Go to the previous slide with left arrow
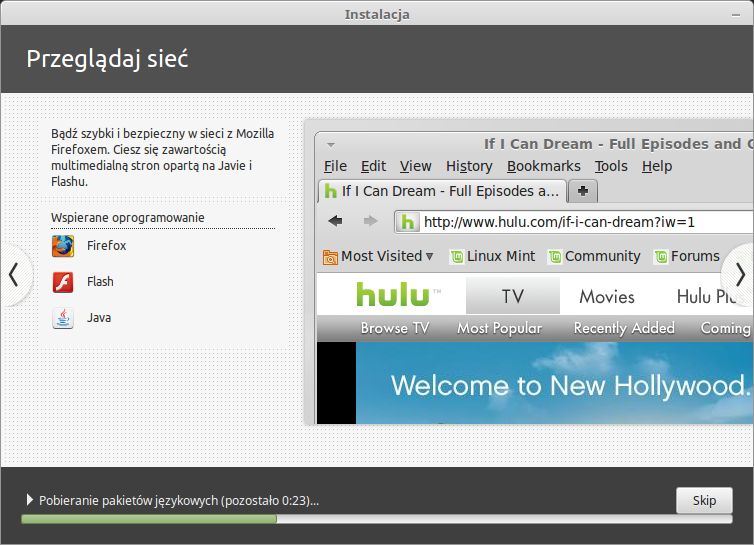The image size is (754, 545). coord(14,275)
